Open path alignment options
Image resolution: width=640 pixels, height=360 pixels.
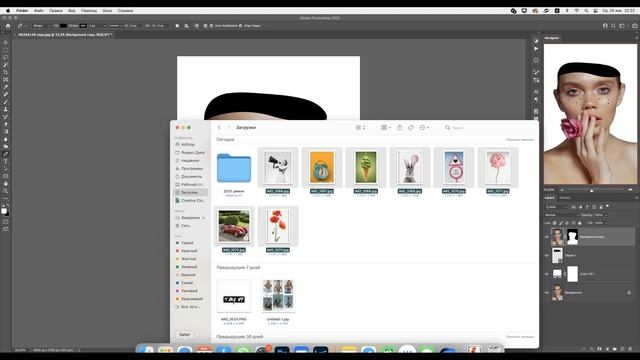click(187, 25)
